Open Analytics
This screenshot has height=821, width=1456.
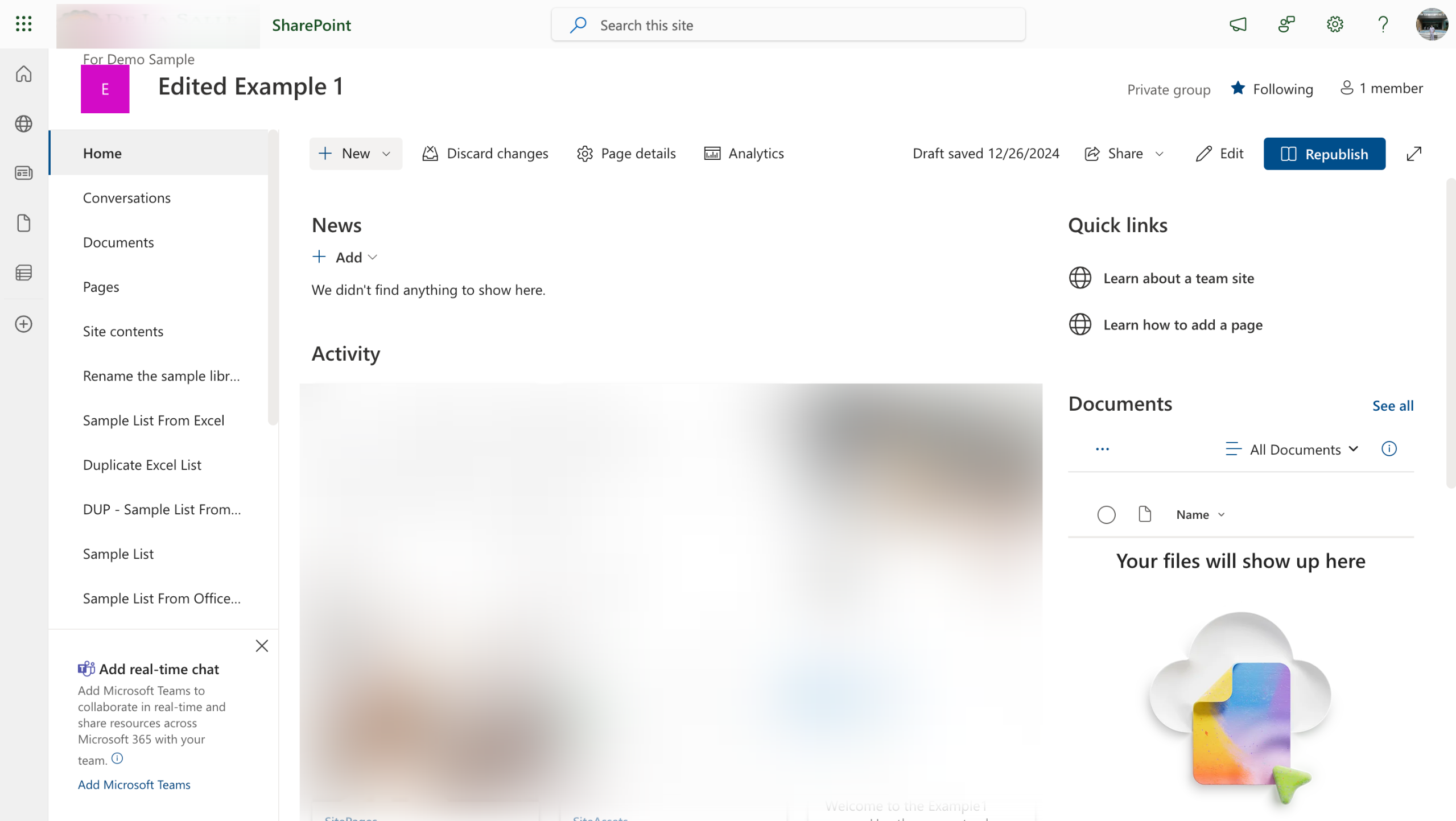coord(744,154)
